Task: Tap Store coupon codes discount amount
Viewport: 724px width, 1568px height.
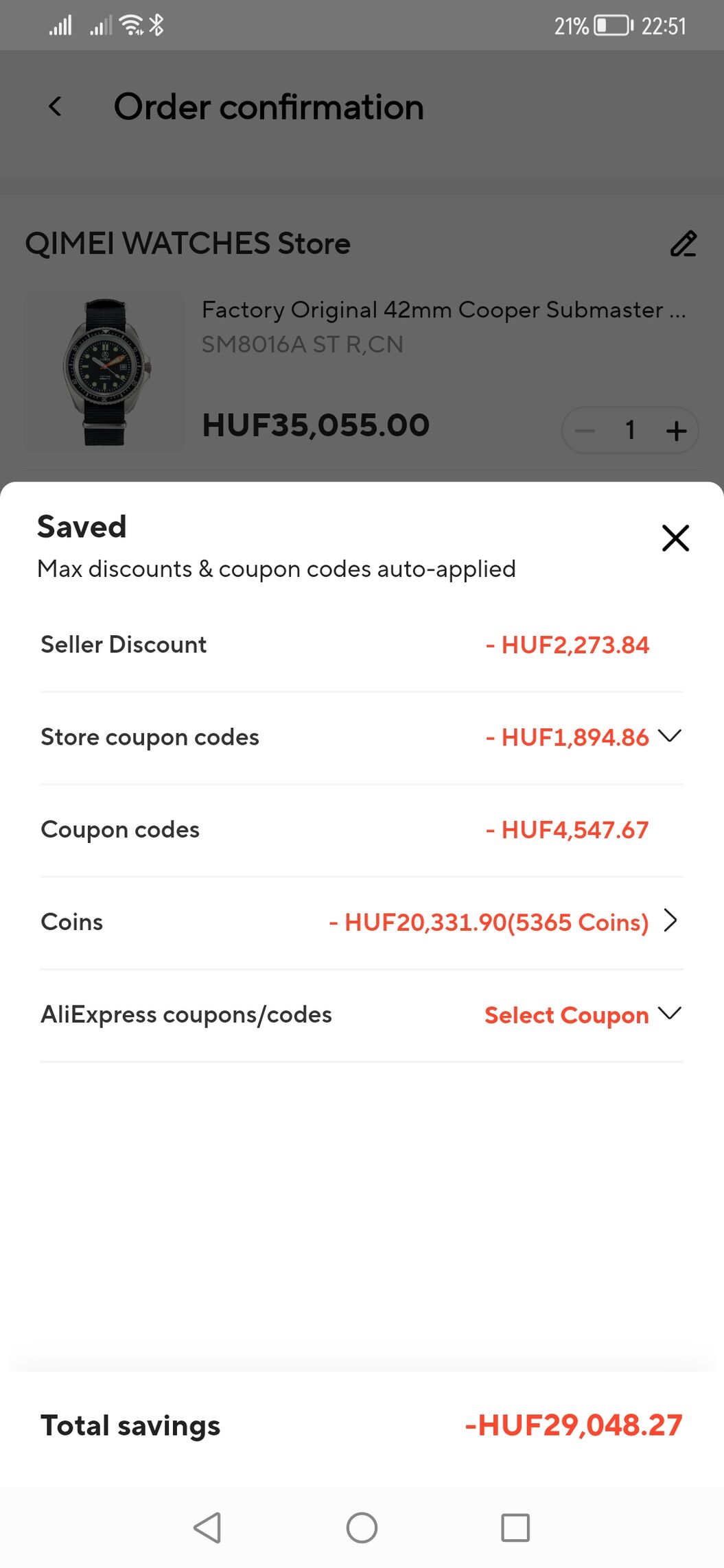Action: click(567, 737)
